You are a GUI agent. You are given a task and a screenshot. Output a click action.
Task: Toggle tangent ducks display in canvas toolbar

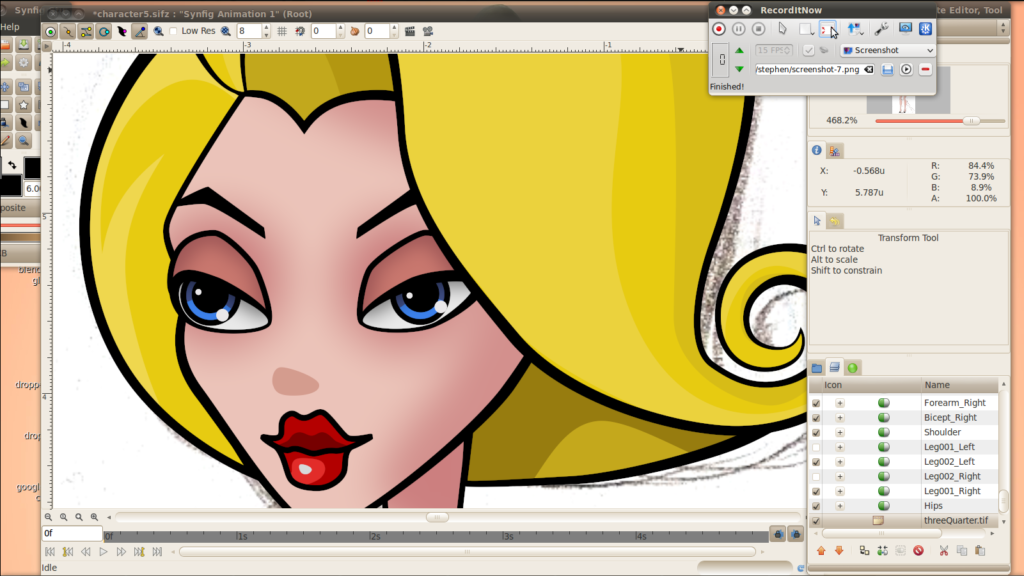click(86, 31)
